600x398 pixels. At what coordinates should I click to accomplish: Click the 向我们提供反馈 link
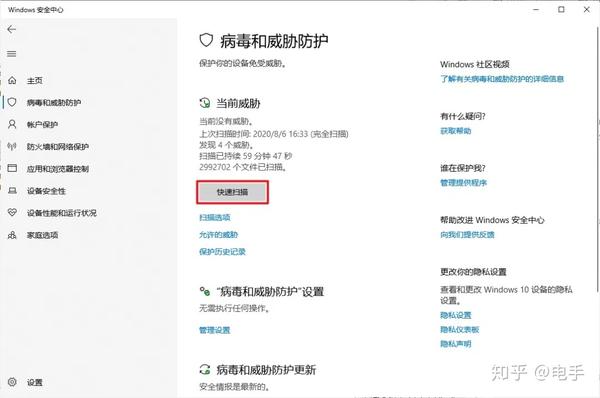(467, 235)
